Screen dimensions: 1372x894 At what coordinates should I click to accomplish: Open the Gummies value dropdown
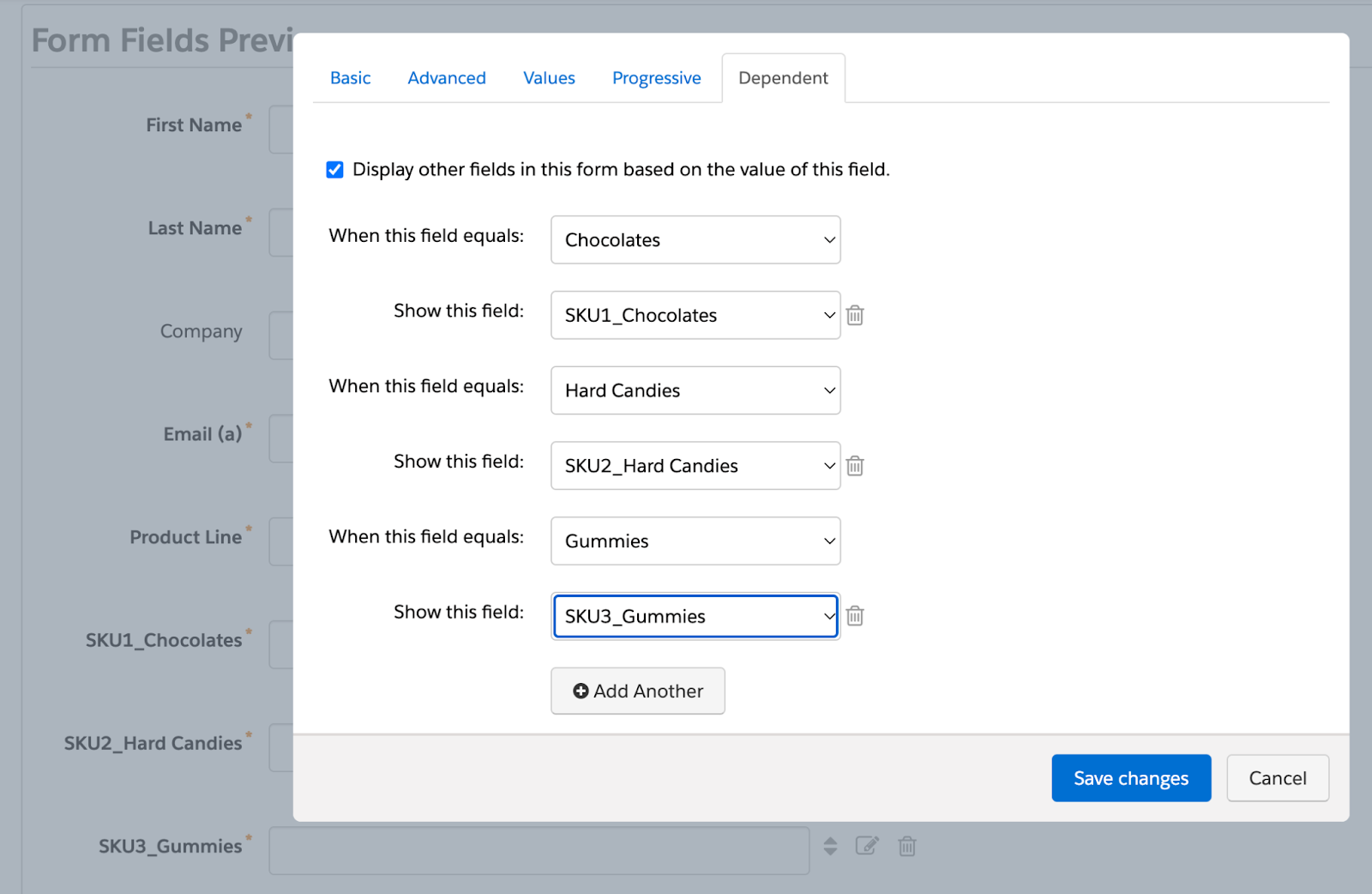click(x=695, y=541)
